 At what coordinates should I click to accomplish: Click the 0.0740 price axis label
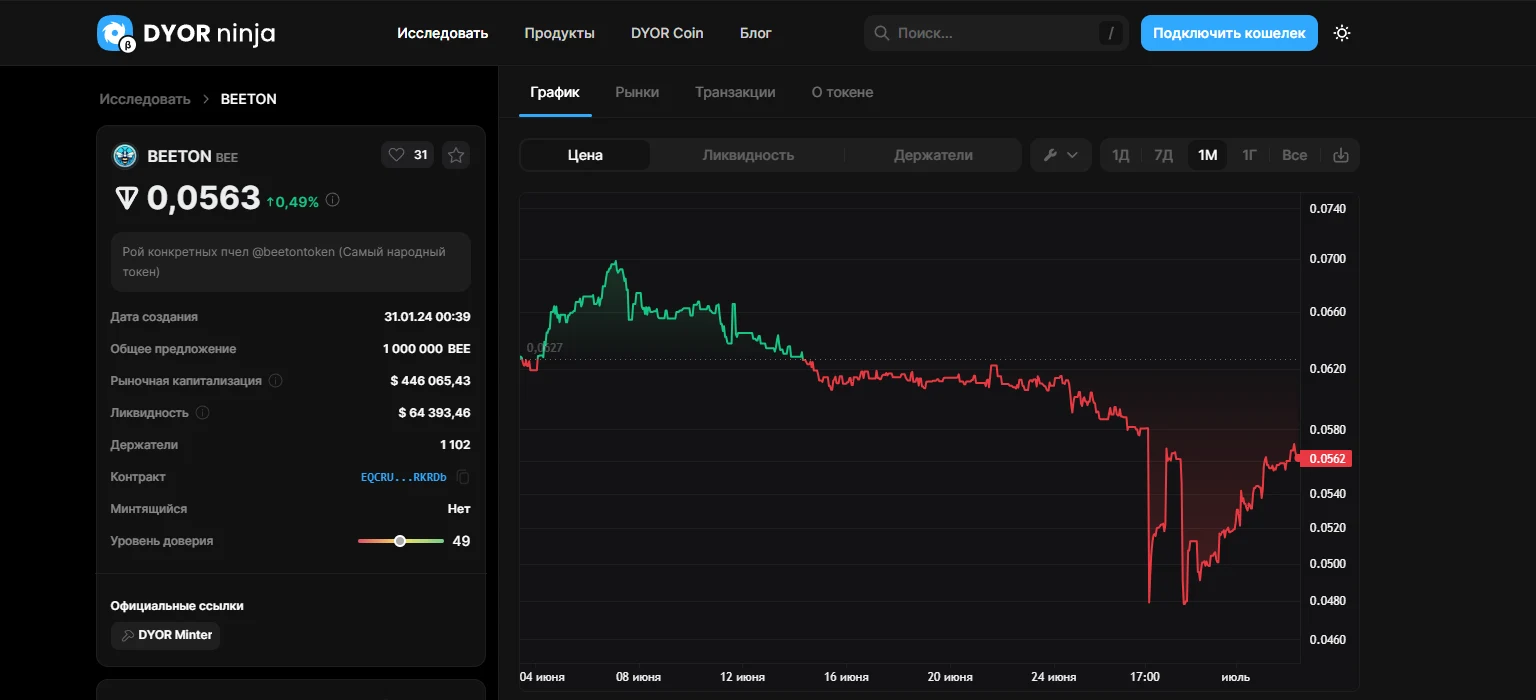pyautogui.click(x=1327, y=209)
